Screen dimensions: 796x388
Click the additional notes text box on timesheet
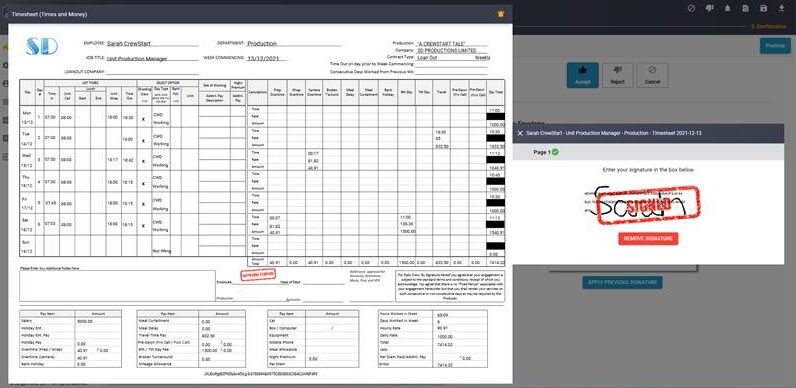tap(117, 286)
